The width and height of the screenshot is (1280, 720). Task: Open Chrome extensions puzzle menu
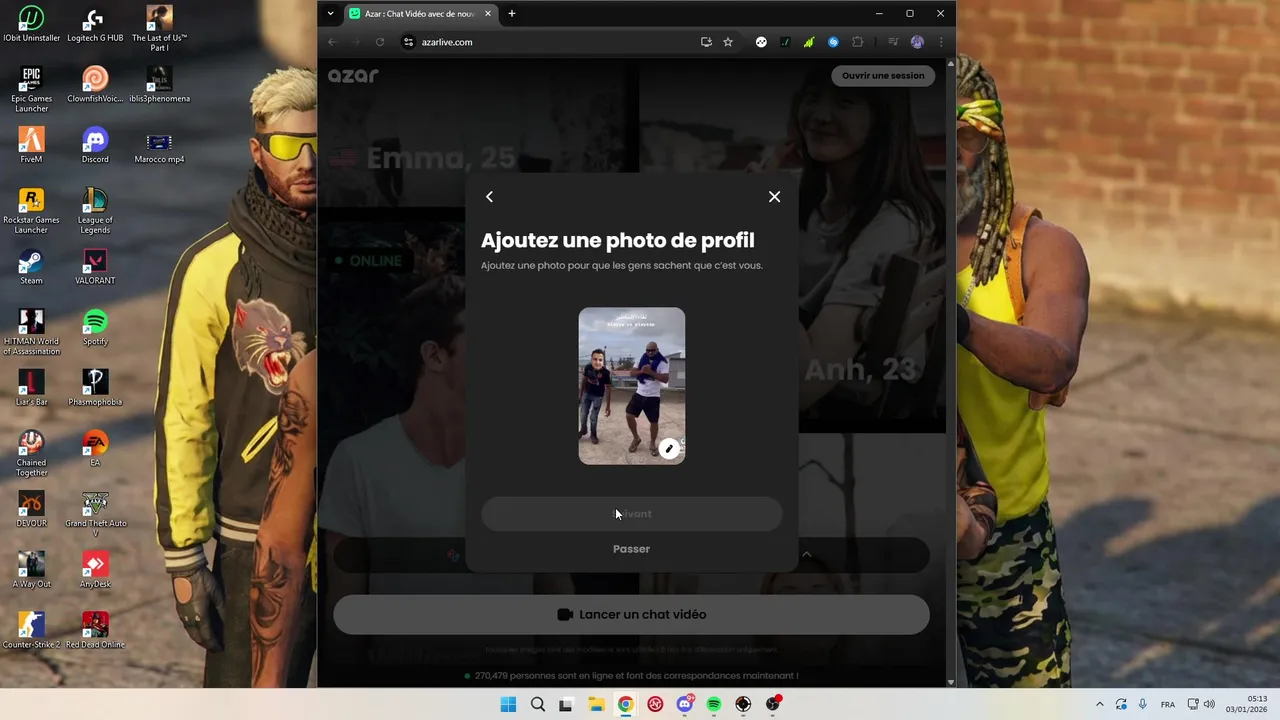click(857, 42)
